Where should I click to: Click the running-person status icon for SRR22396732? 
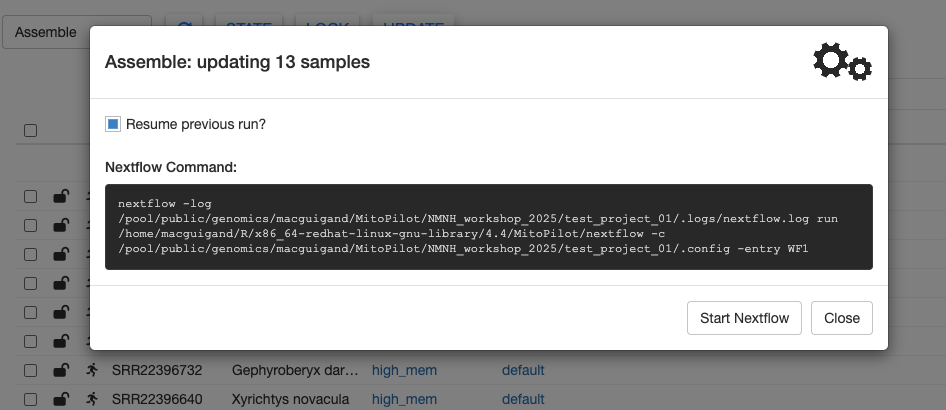point(92,370)
